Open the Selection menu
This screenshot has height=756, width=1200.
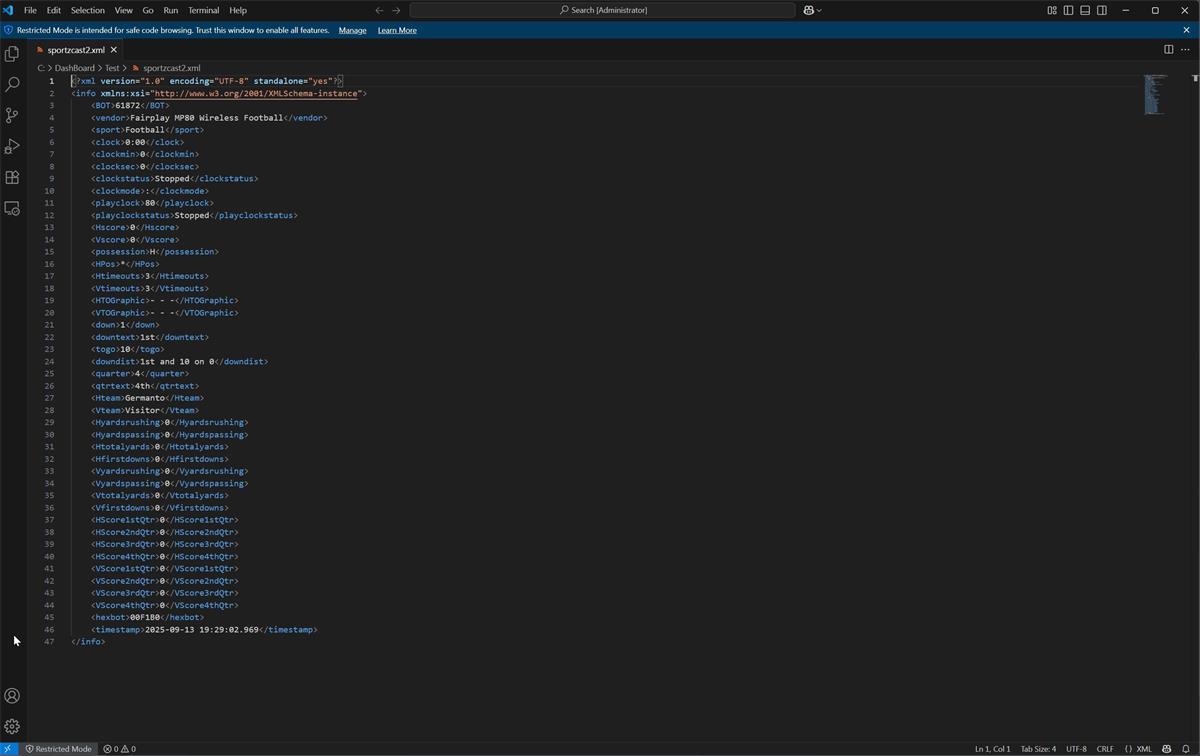click(x=87, y=10)
